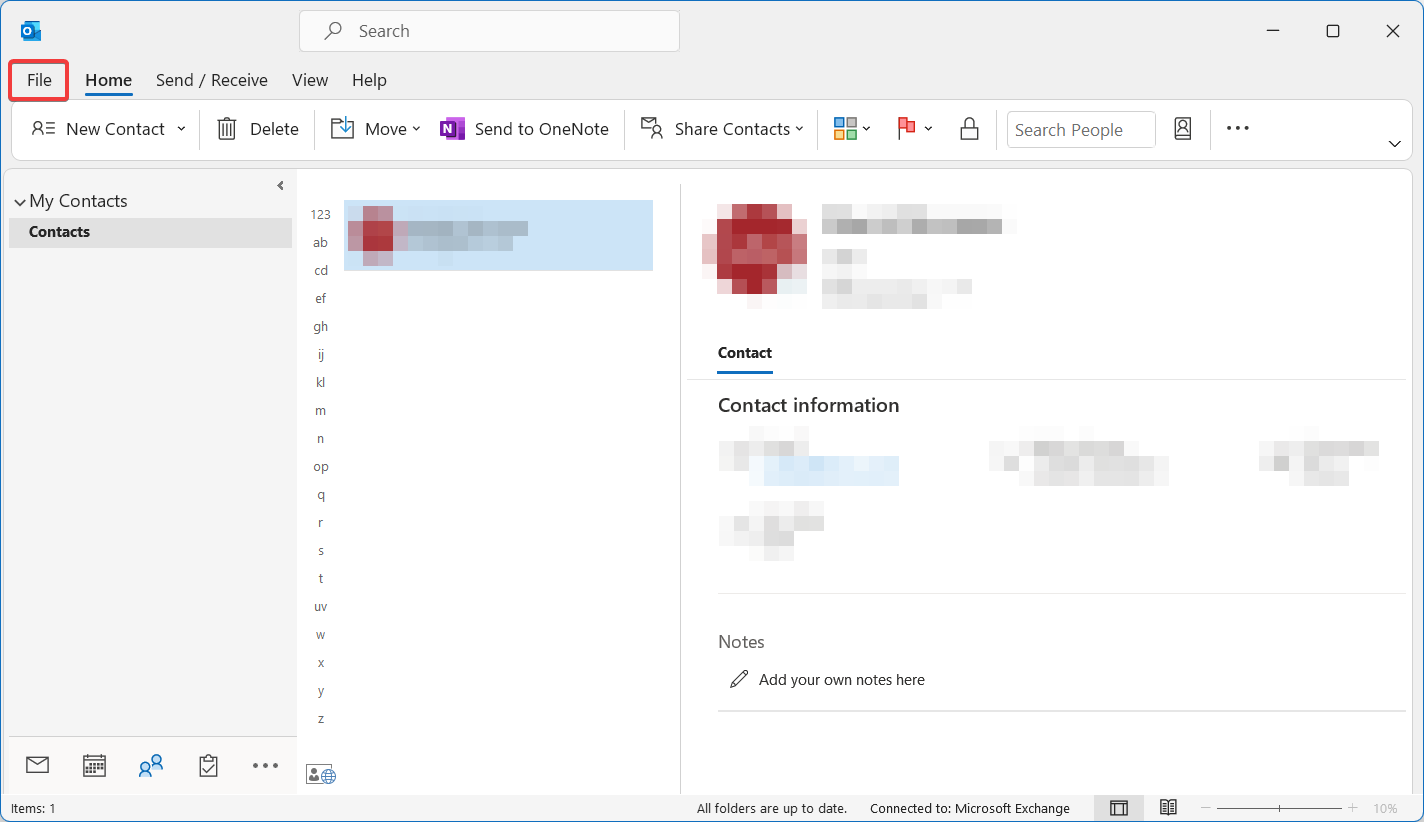
Task: Jump to z in contact index
Action: tap(320, 719)
